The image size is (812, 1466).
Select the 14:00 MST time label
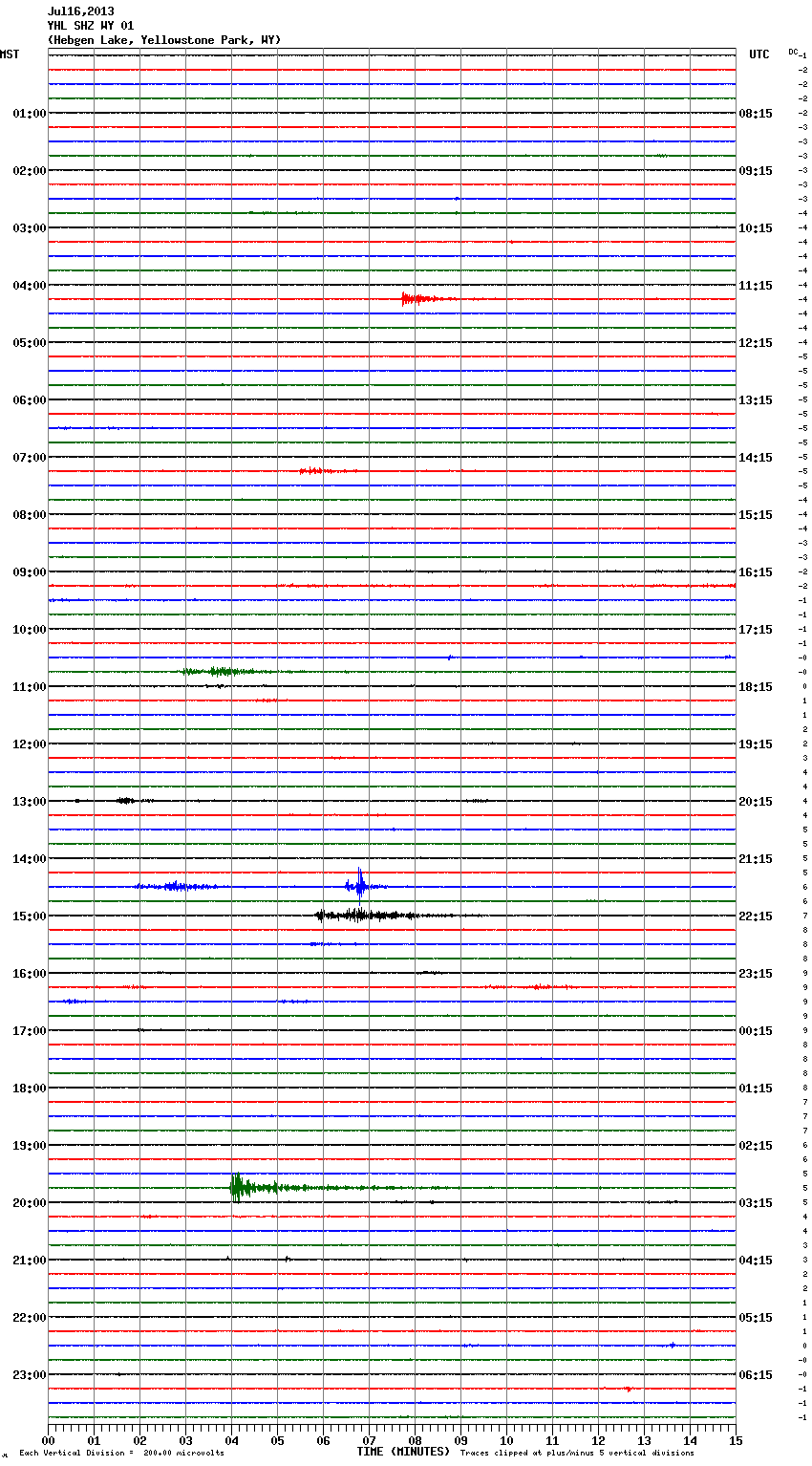30,859
